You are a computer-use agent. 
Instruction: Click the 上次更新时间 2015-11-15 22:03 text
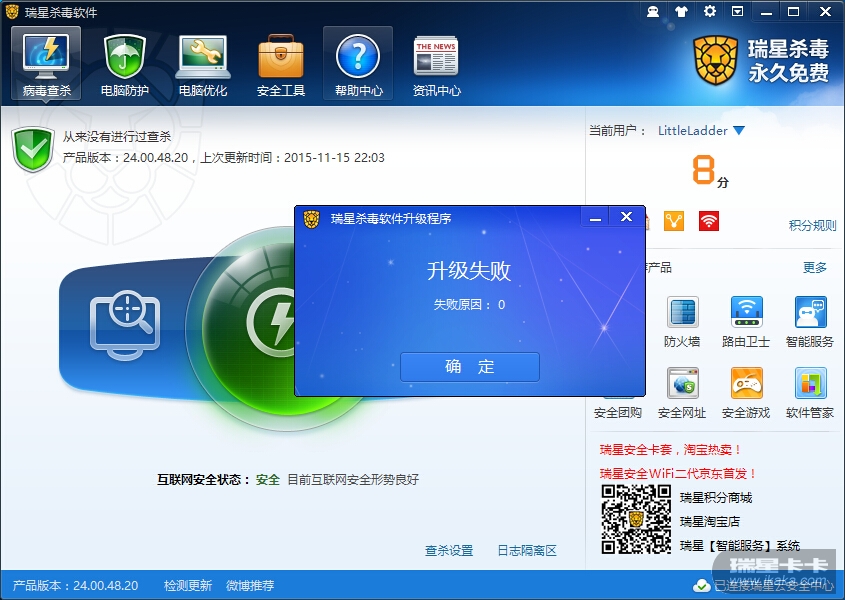click(x=293, y=157)
